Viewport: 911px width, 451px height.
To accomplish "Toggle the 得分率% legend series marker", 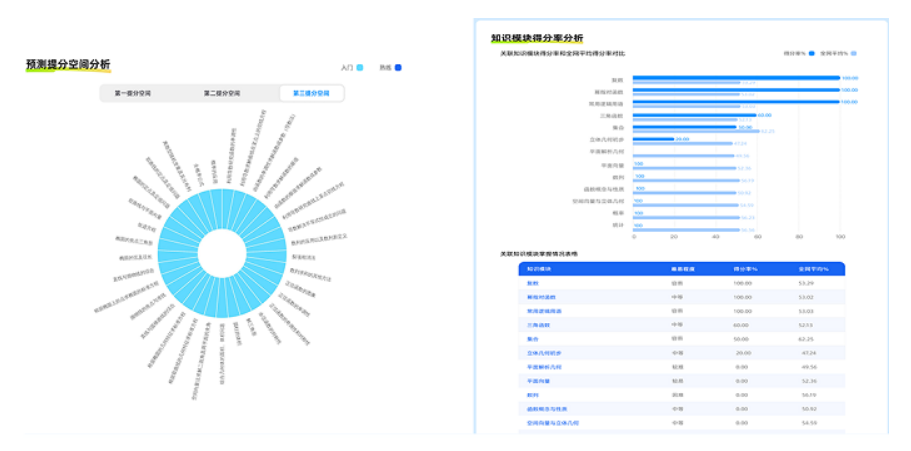I will pyautogui.click(x=812, y=53).
